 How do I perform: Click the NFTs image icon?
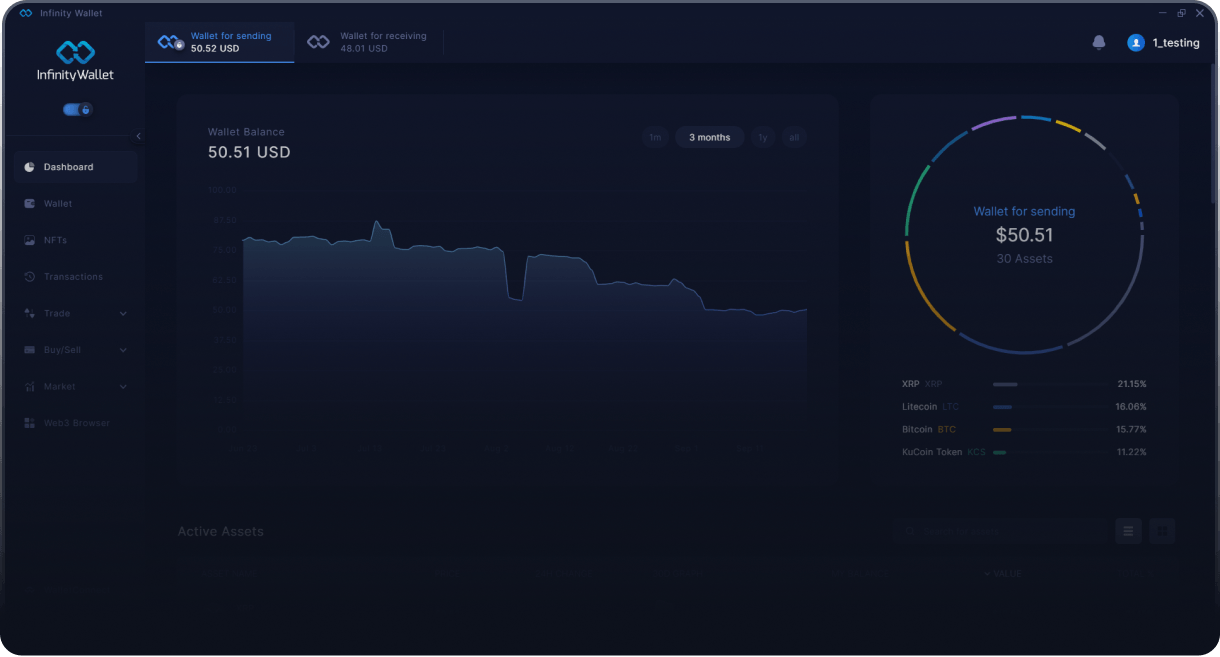pyautogui.click(x=29, y=240)
